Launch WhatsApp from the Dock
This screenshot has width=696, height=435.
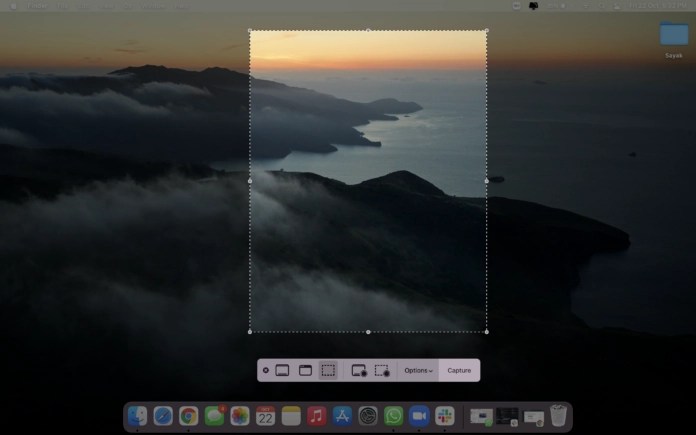pos(394,416)
